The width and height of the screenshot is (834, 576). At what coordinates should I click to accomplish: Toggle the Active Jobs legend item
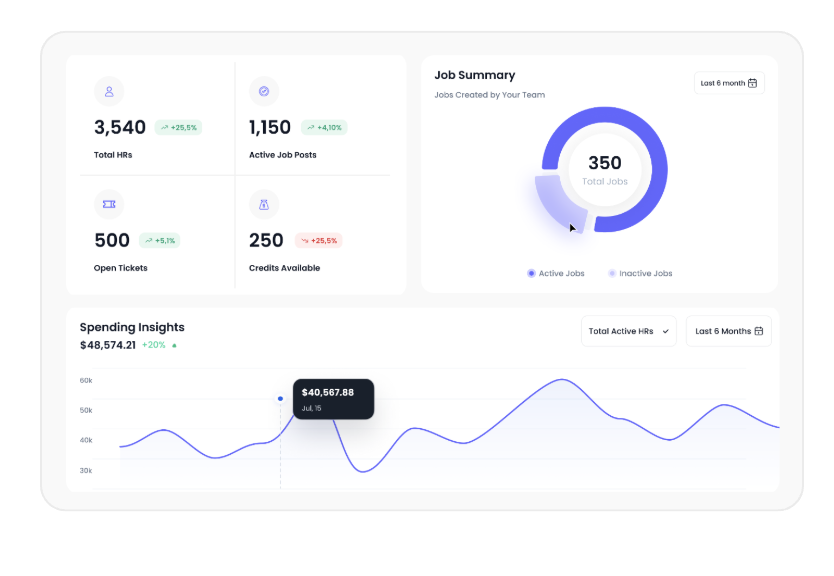tap(556, 273)
